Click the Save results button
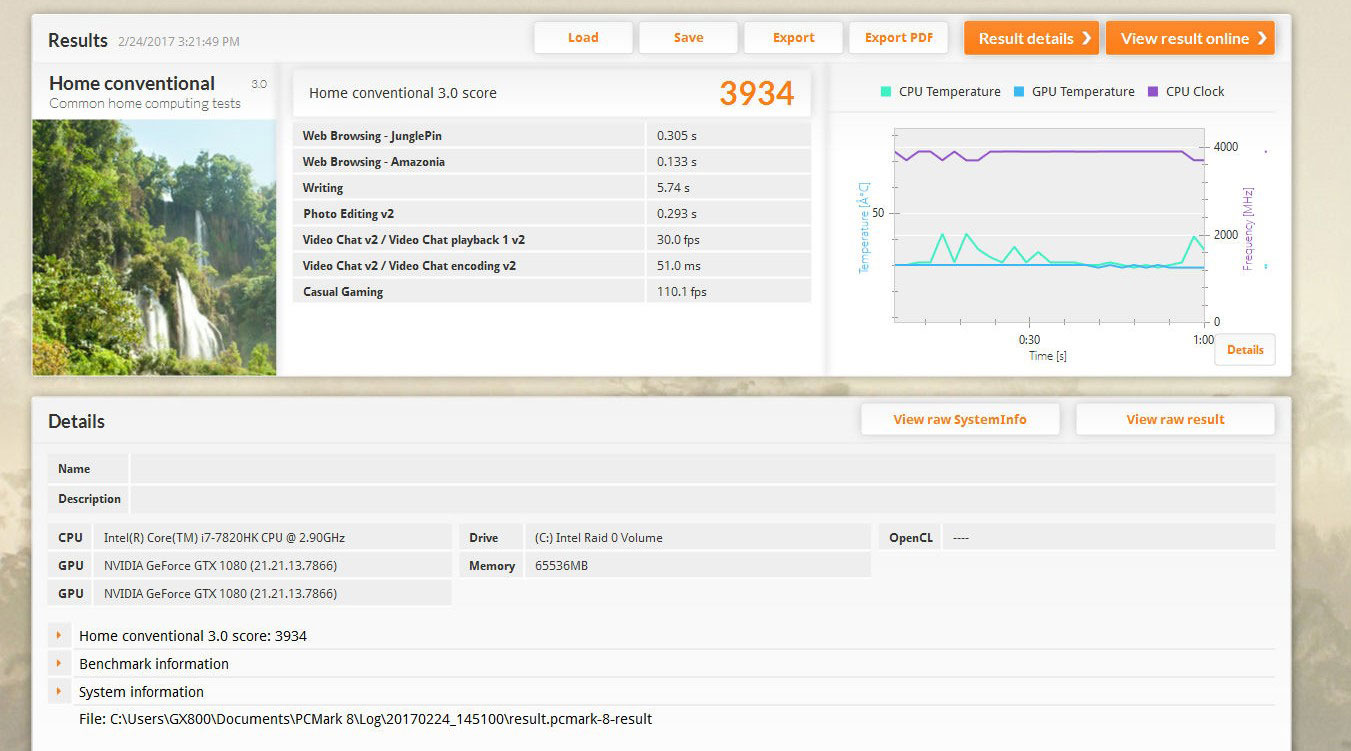1351x751 pixels. pyautogui.click(x=688, y=38)
